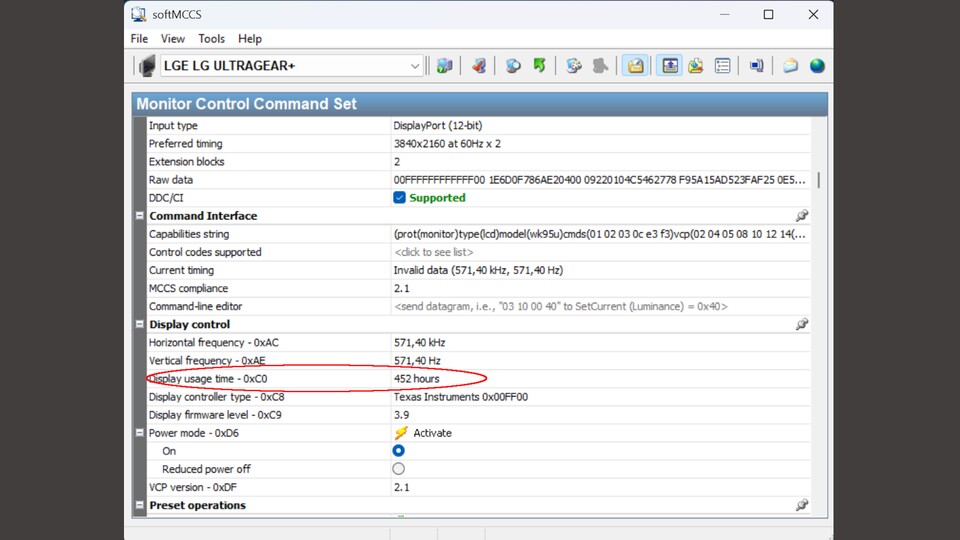This screenshot has height=540, width=960.
Task: Click the monitor icon beside the display selector
Action: pyautogui.click(x=147, y=66)
